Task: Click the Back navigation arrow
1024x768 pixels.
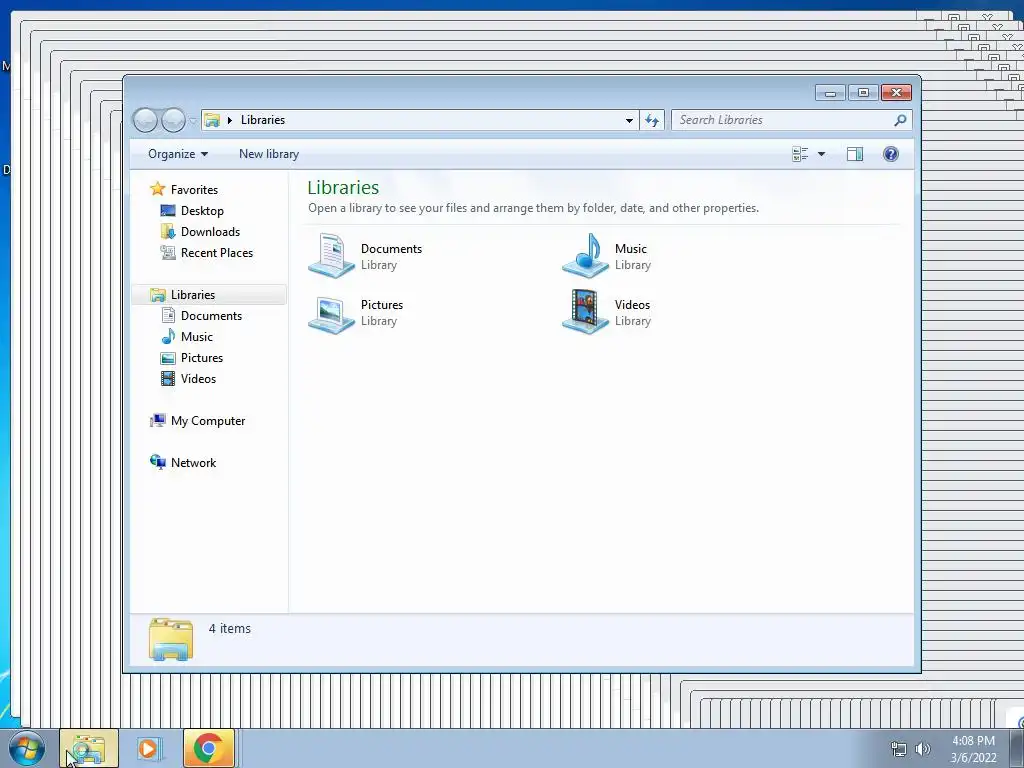Action: pyautogui.click(x=145, y=120)
